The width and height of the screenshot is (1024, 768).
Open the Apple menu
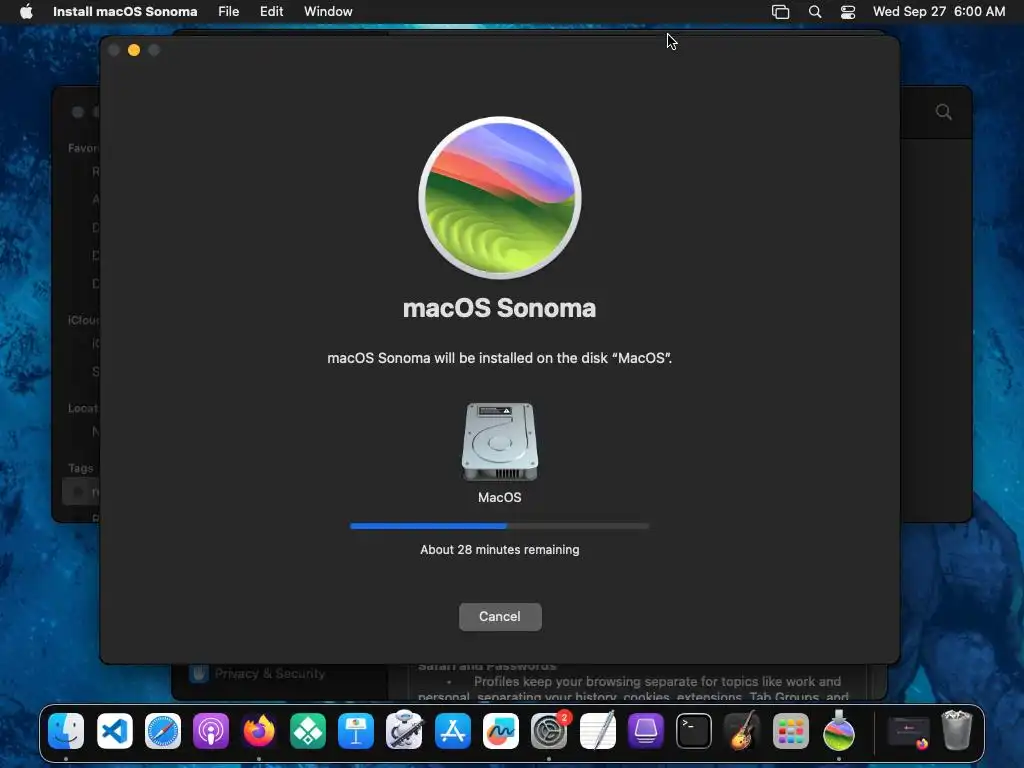[x=26, y=11]
